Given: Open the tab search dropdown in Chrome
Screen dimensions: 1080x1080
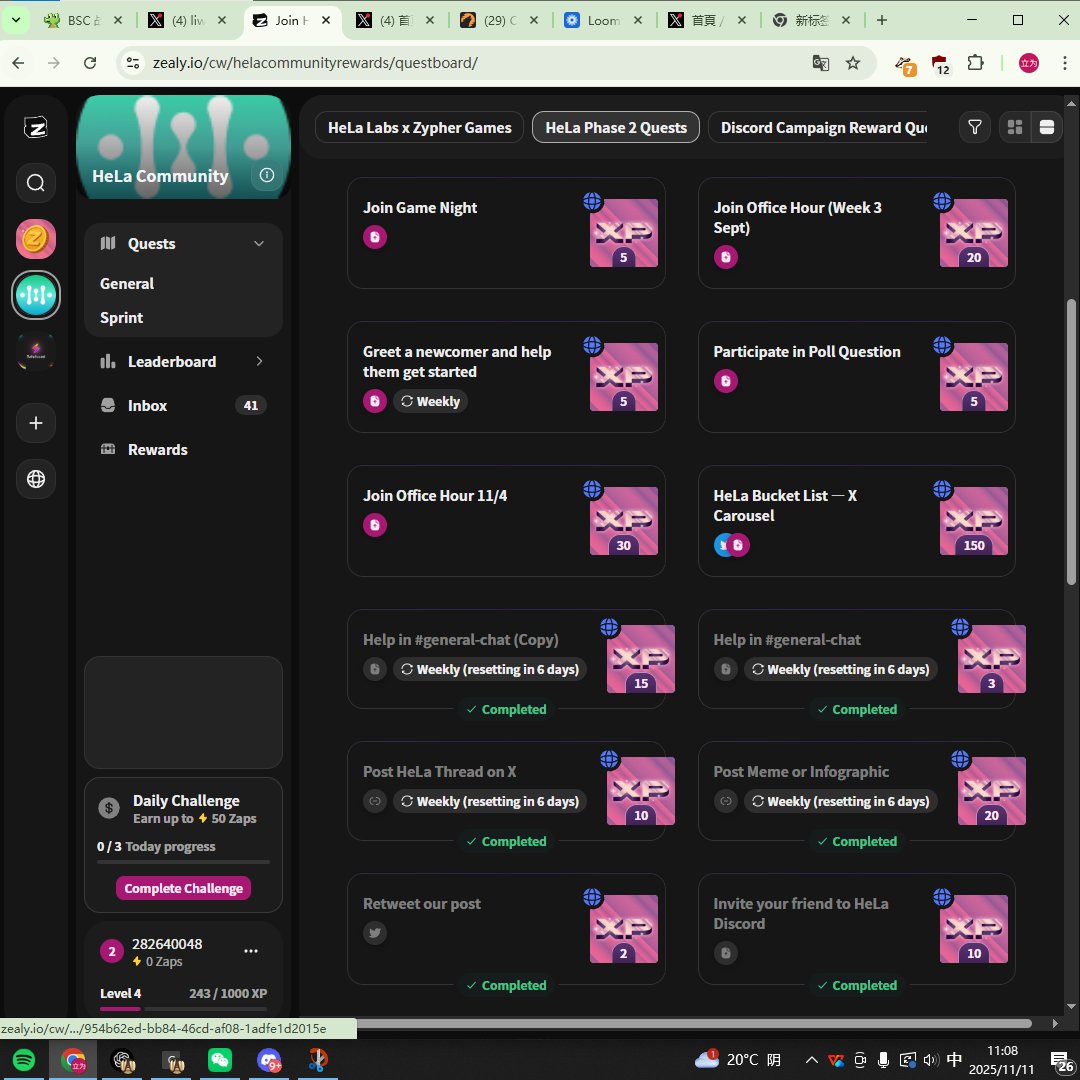Looking at the screenshot, I should [16, 20].
